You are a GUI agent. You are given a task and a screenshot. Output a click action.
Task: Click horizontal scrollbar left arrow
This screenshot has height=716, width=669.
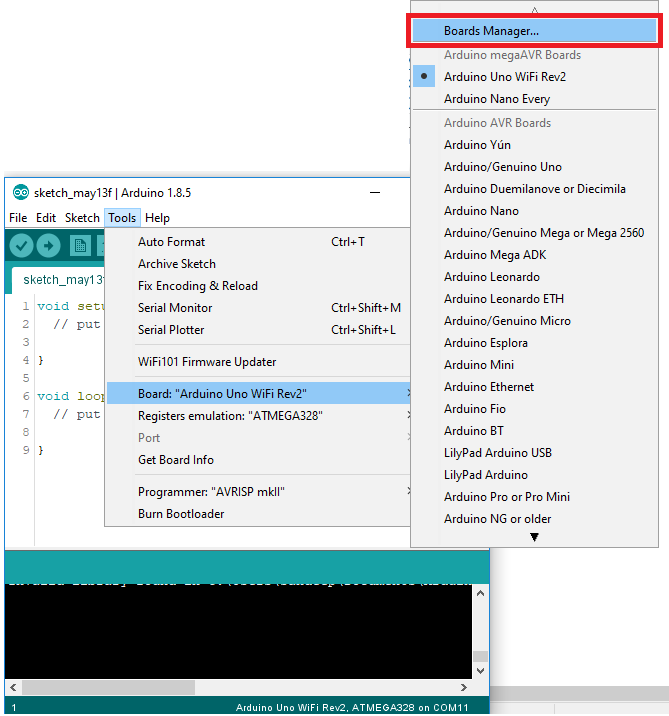tap(13, 687)
